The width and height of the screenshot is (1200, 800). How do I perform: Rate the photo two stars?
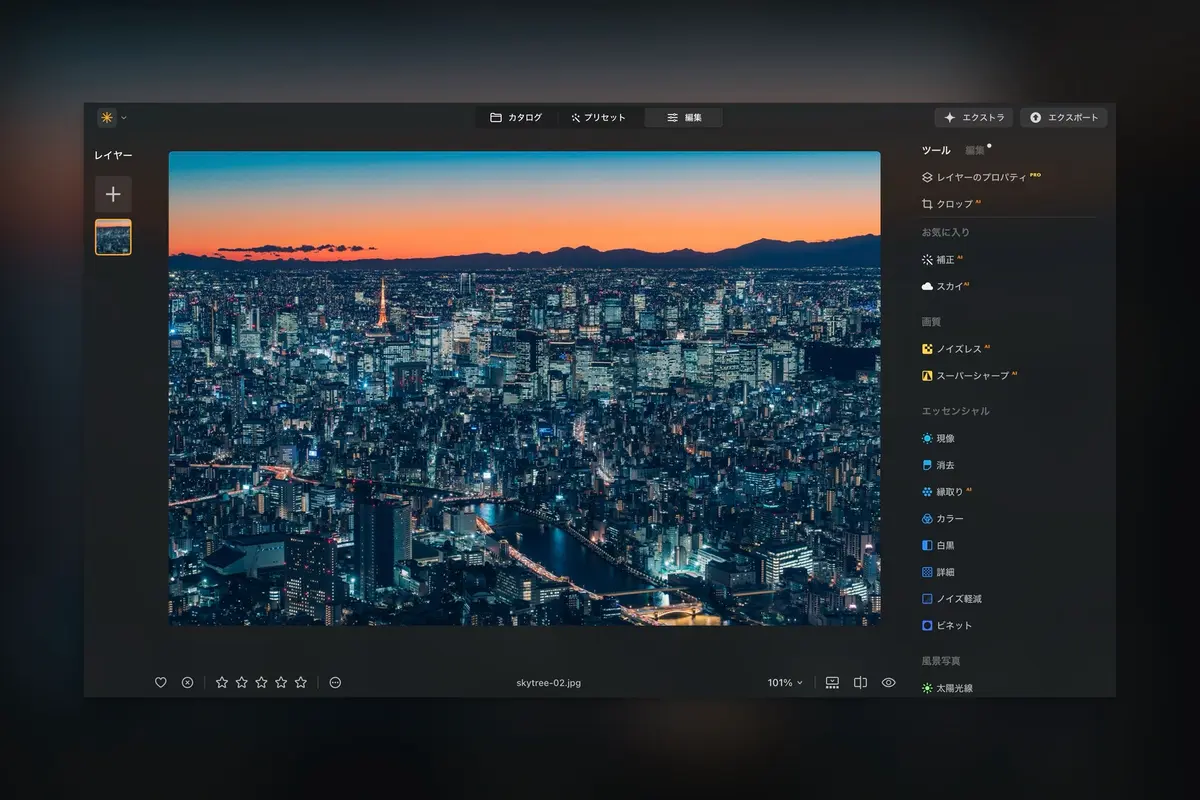[242, 683]
